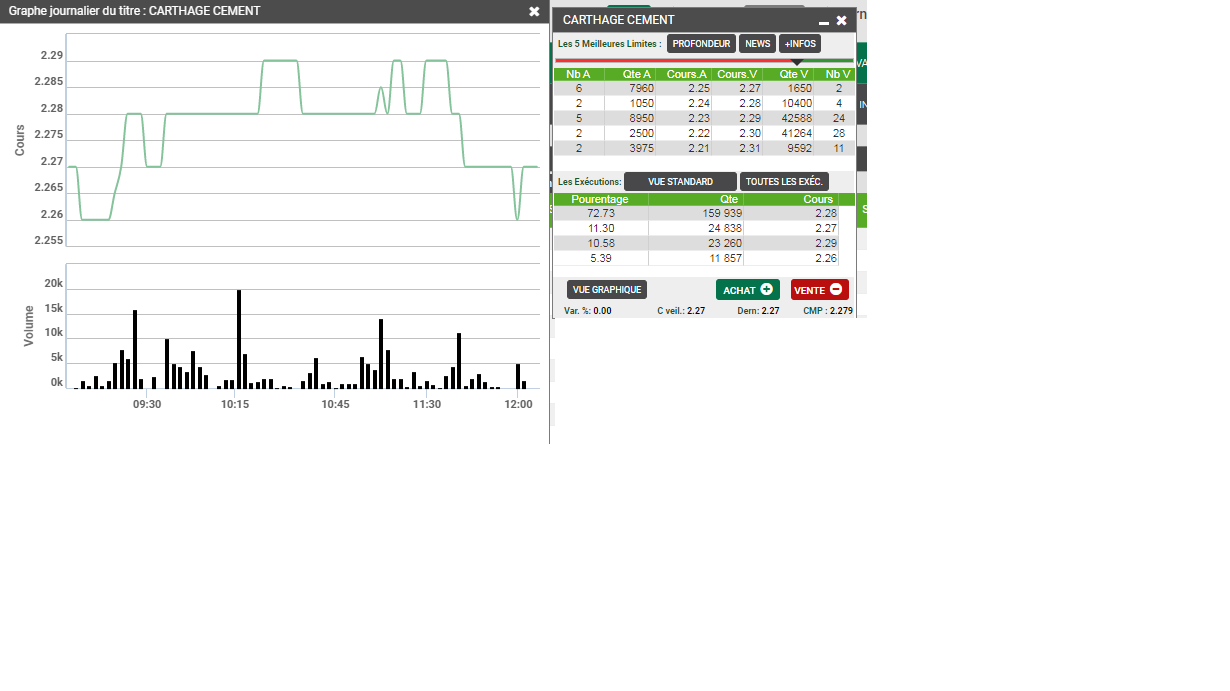Open the NEWS for Carthage Cement
1230x691 pixels.
(x=758, y=44)
